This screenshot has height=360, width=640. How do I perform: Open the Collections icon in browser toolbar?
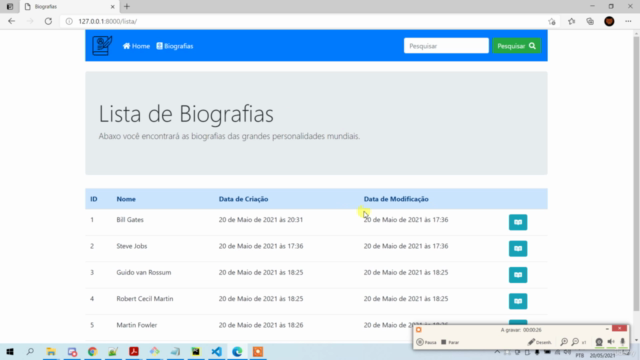click(x=590, y=21)
